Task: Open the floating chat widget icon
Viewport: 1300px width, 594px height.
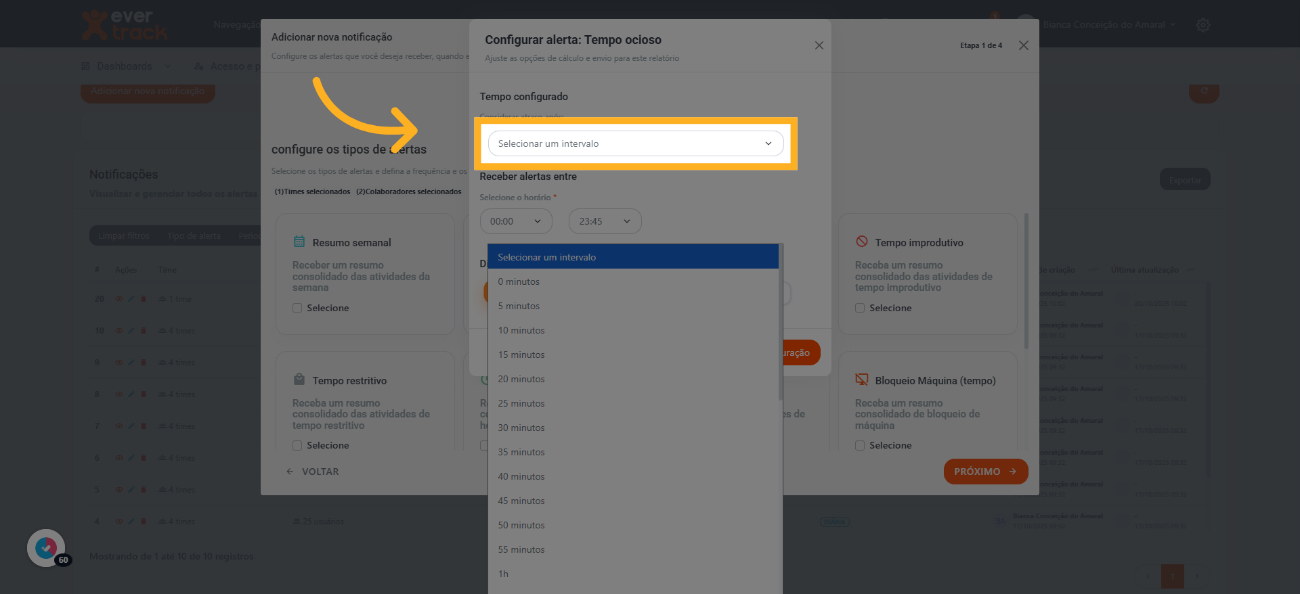Action: 46,548
